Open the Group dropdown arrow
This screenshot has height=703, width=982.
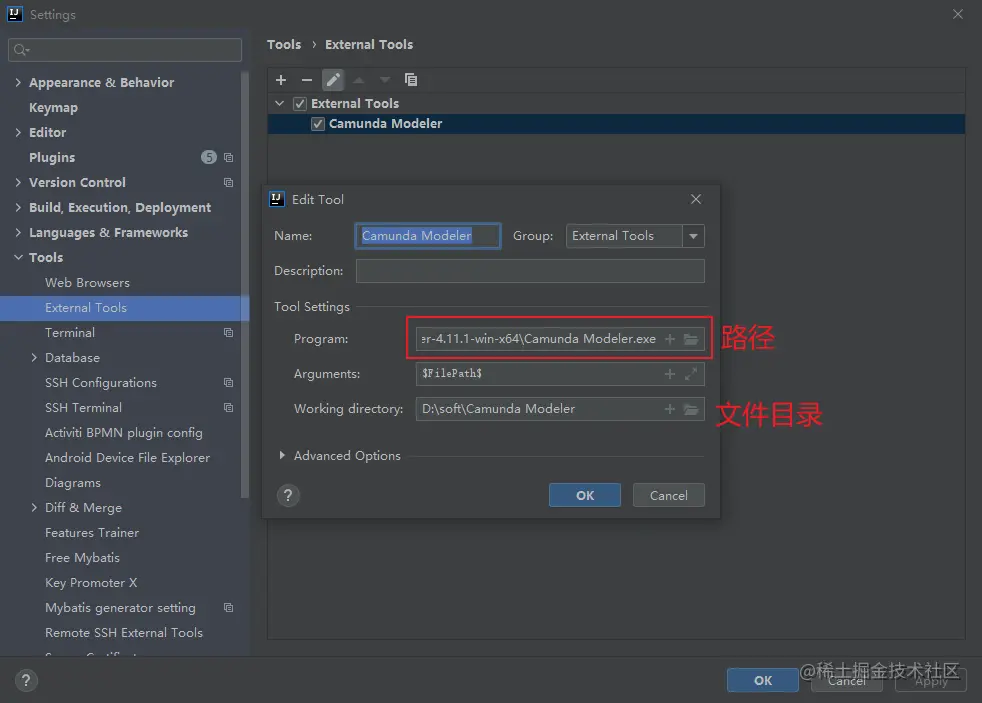(693, 236)
